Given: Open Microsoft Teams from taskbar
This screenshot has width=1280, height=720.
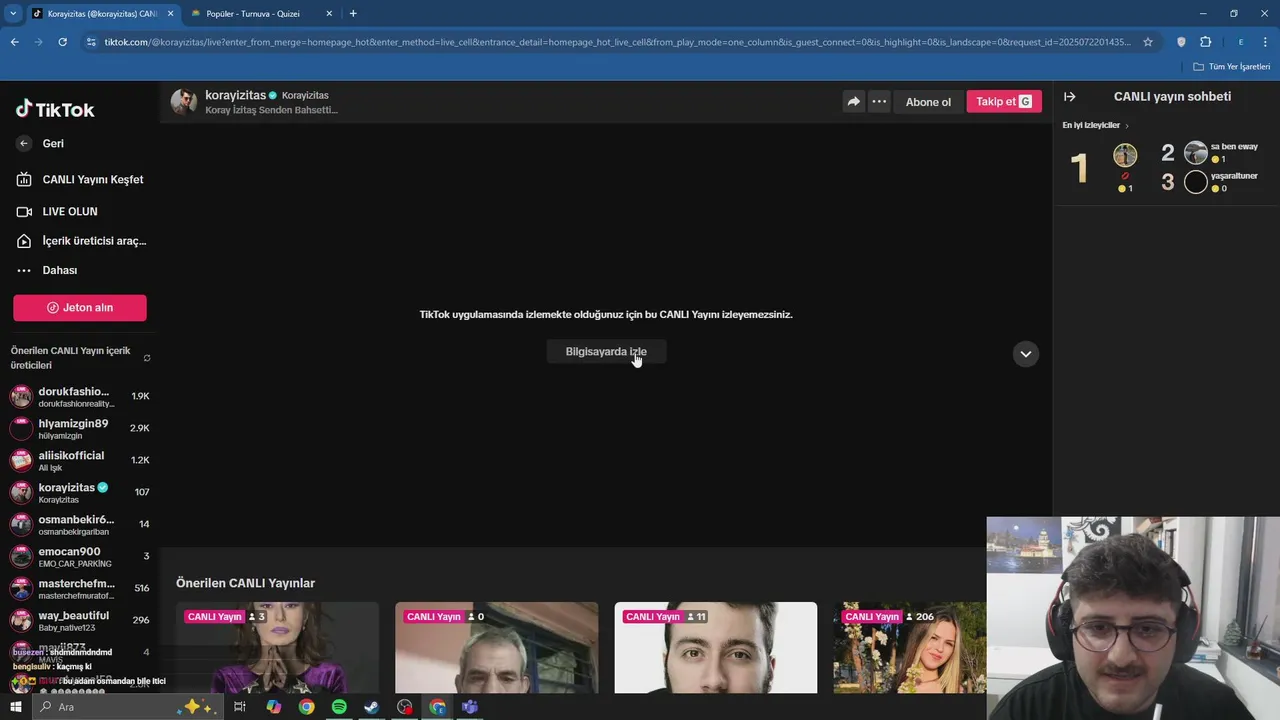Looking at the screenshot, I should 470,707.
